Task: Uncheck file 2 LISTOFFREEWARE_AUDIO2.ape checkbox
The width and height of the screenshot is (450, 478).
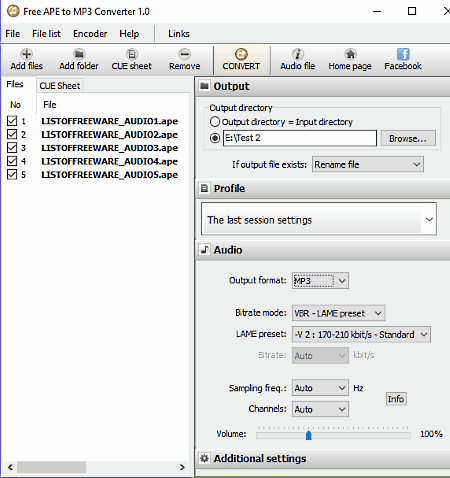Action: (12, 134)
